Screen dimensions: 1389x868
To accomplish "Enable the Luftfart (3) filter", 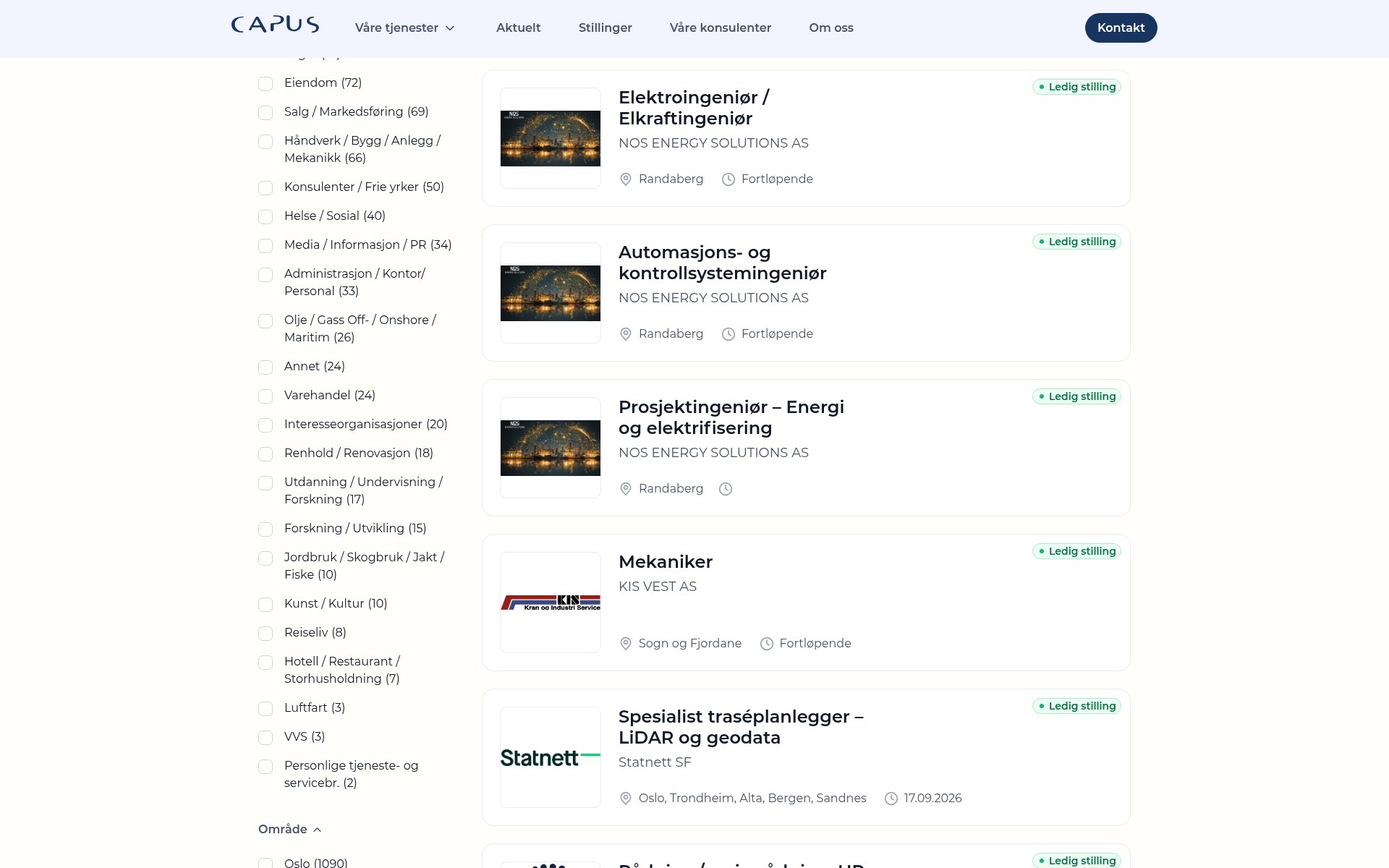I will click(266, 709).
